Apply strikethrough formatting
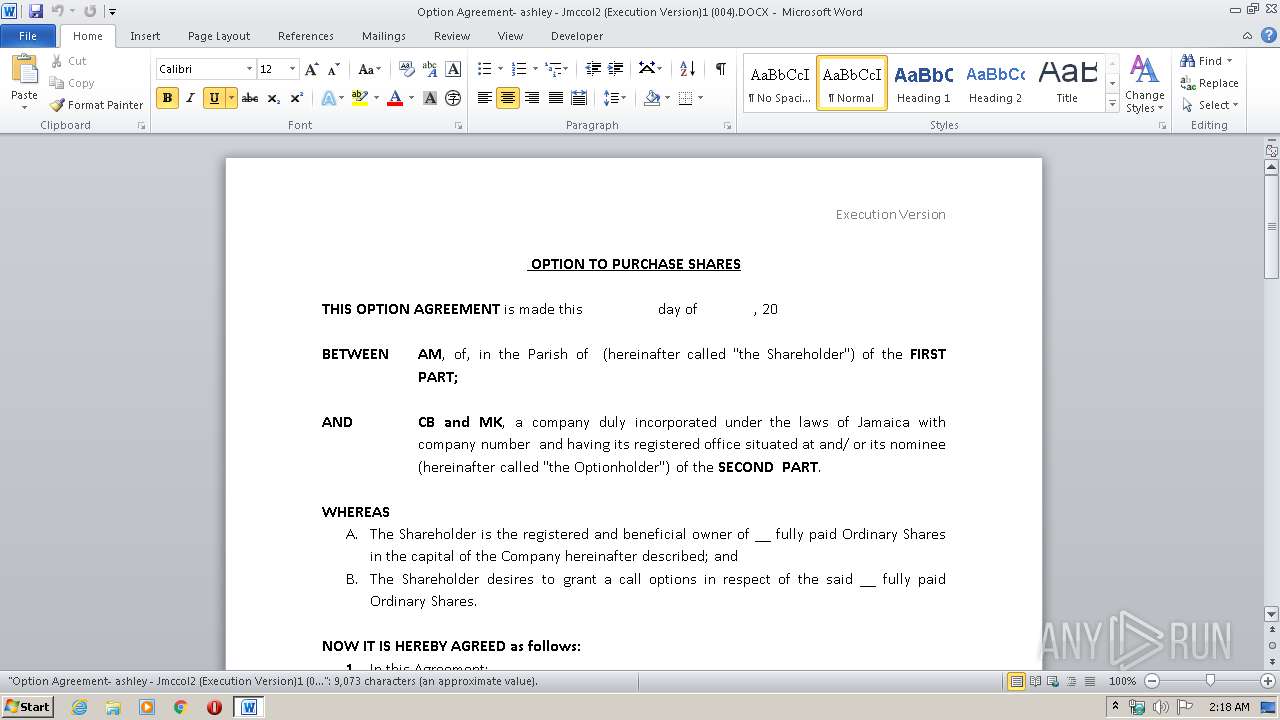1280x720 pixels. tap(250, 98)
